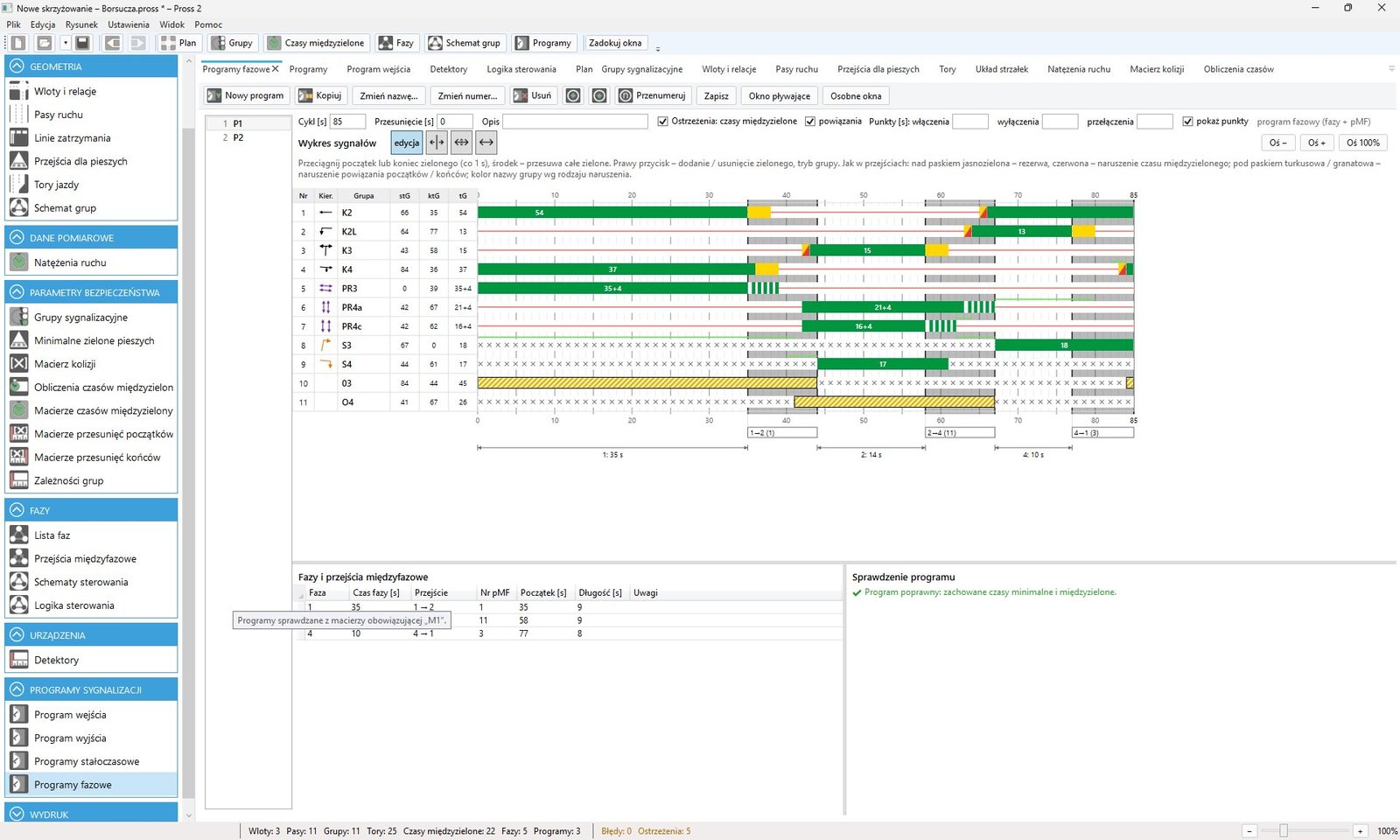Click the first round arrow icon after Usuń
Screen dimensions: 1400x840
(x=573, y=95)
